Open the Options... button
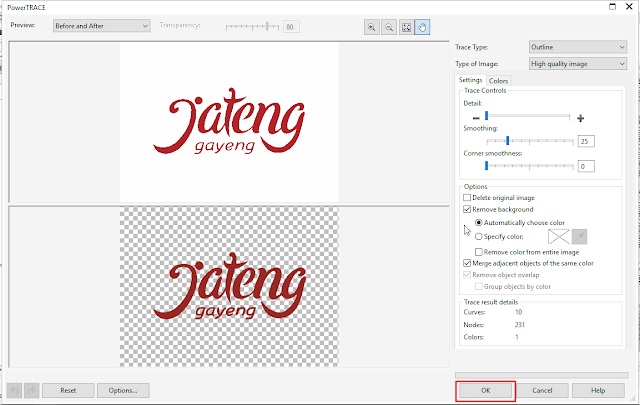The image size is (640, 405). point(123,391)
